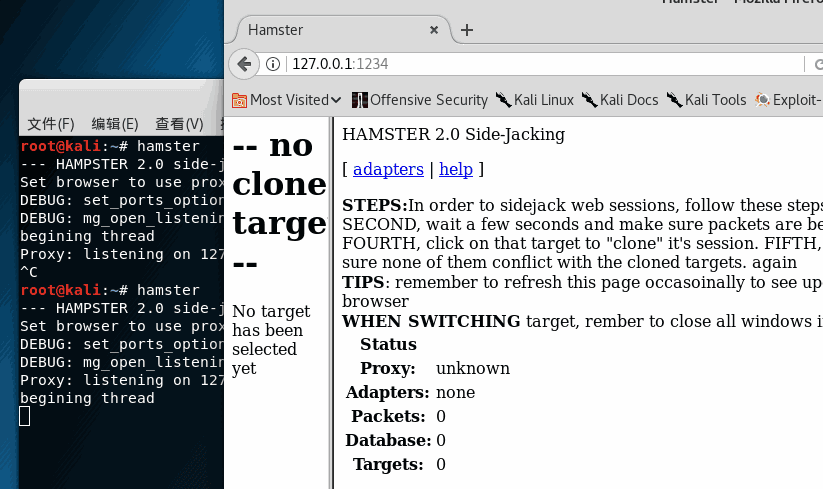Open the terminal 查看(V) menu
This screenshot has width=823, height=489.
click(x=179, y=124)
